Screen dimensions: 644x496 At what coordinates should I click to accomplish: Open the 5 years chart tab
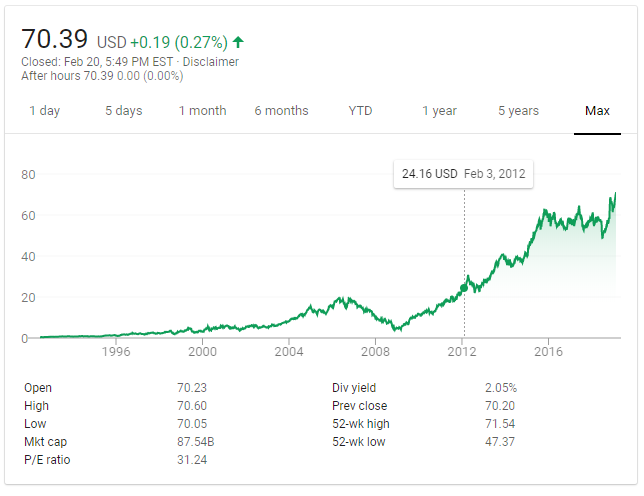[x=519, y=111]
